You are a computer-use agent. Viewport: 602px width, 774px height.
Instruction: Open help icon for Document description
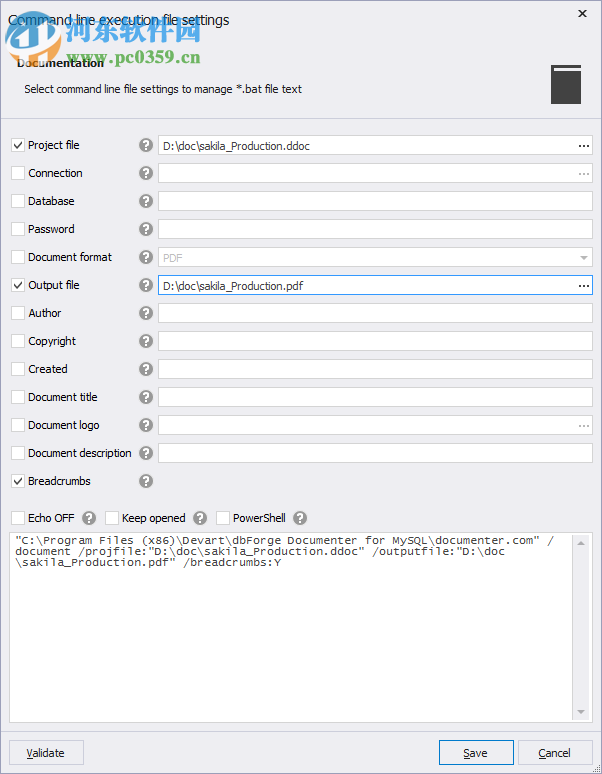point(146,453)
